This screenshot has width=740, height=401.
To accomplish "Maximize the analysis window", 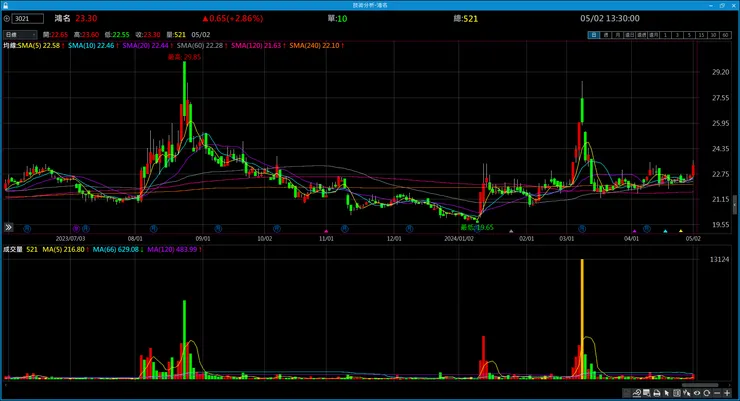I will pyautogui.click(x=722, y=5).
